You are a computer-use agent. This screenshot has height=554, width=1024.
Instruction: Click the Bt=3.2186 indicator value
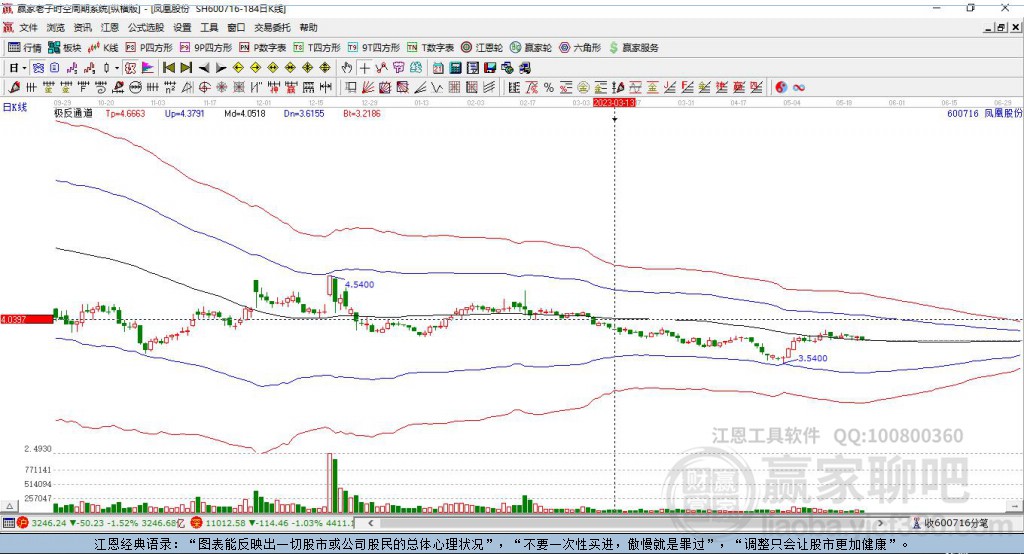tap(362, 114)
